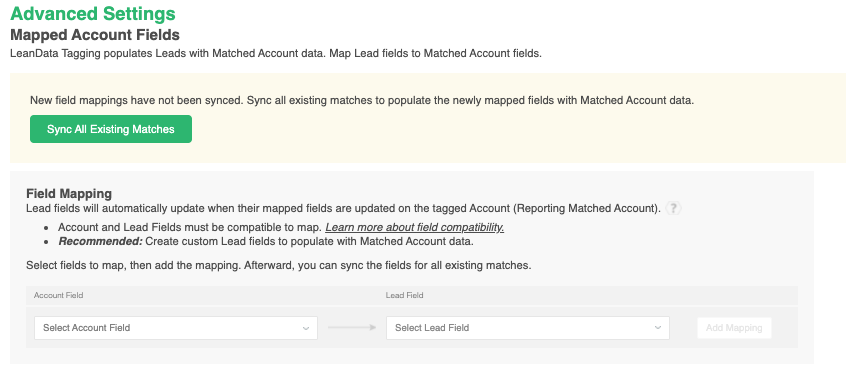Click the Account Field column label
Screen dimensions: 855x374
click(58, 295)
